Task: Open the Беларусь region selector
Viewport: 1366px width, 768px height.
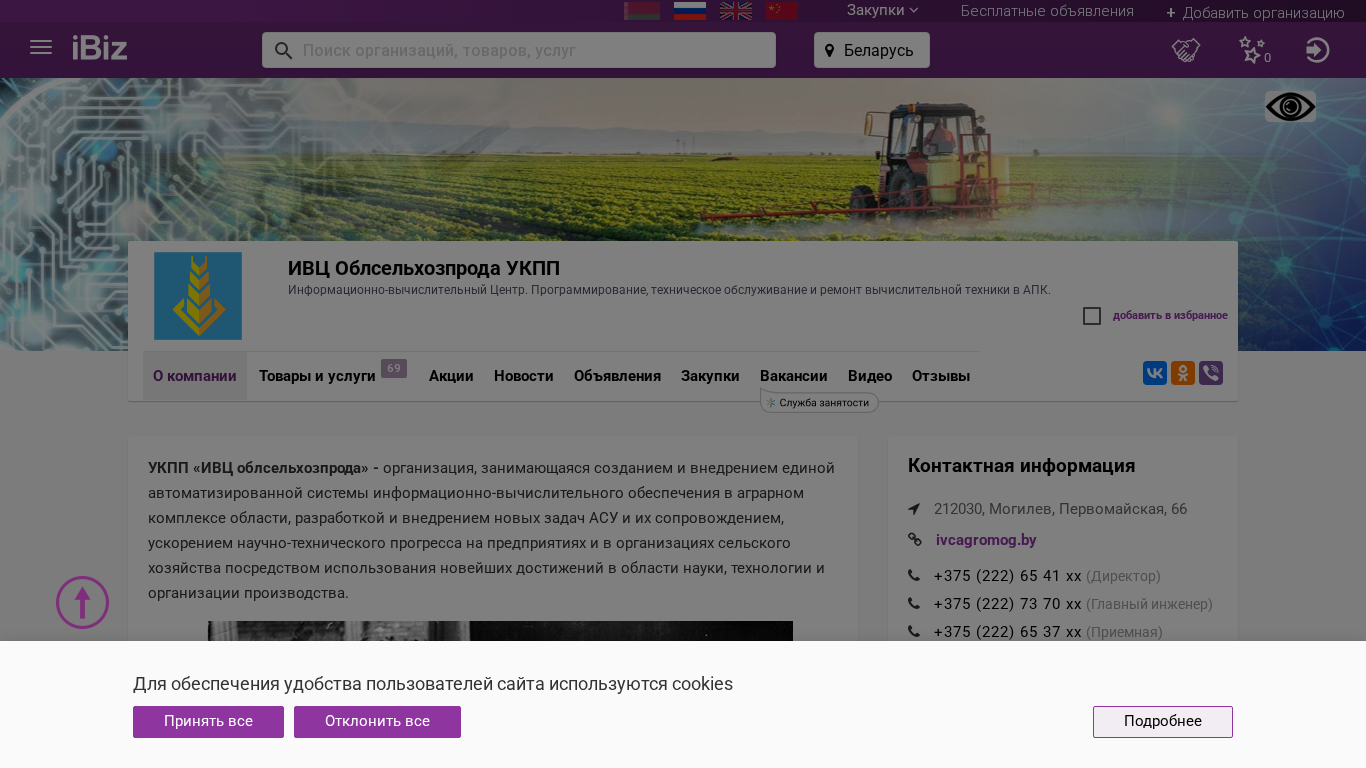Action: click(x=872, y=50)
